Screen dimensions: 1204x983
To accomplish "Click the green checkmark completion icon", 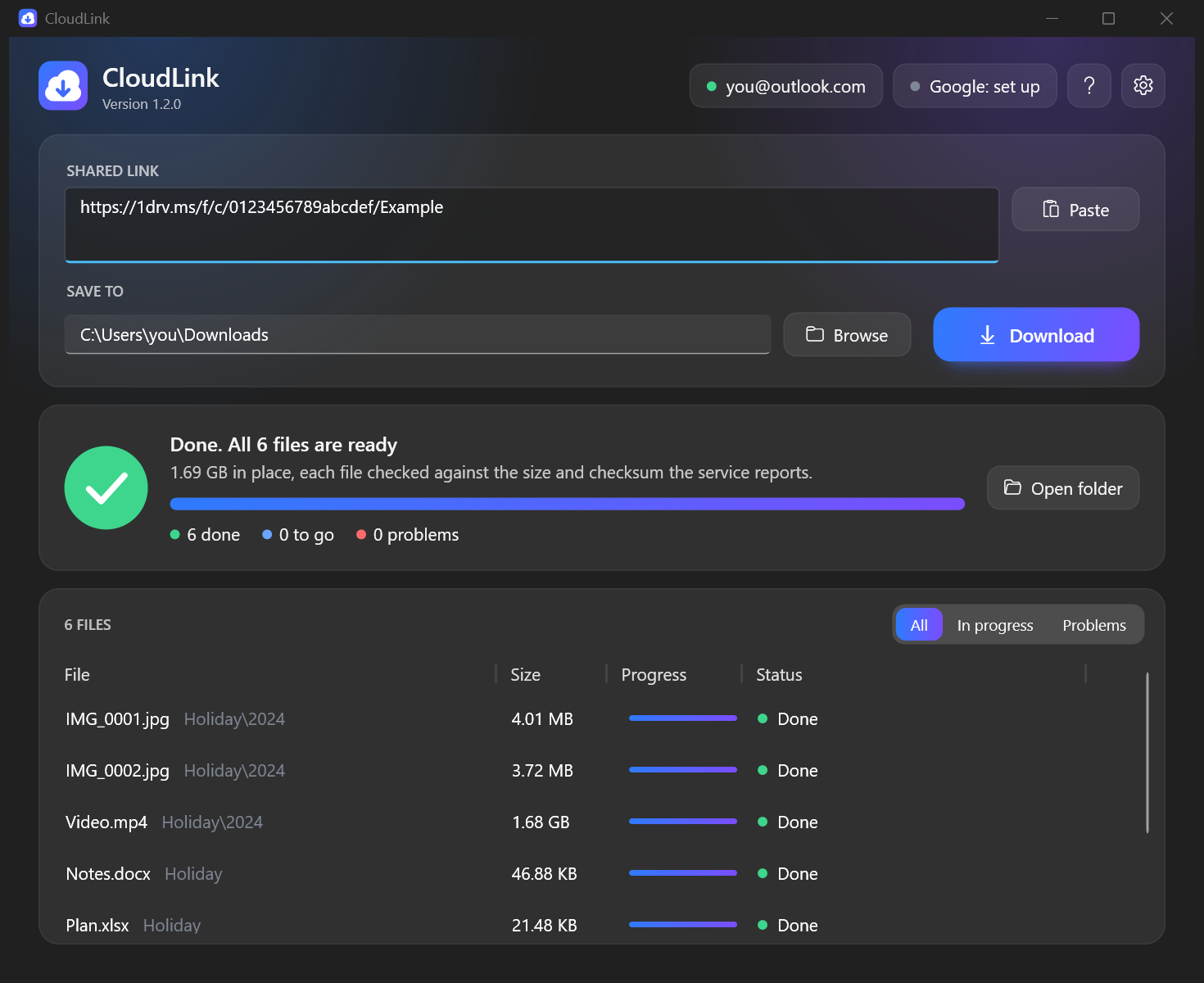I will pyautogui.click(x=106, y=487).
